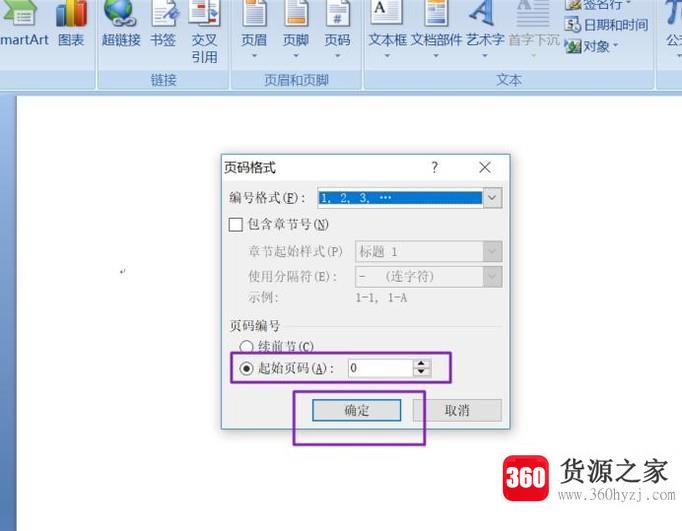682x531 pixels.
Task: Open document parts (文档部件)
Action: [436, 30]
